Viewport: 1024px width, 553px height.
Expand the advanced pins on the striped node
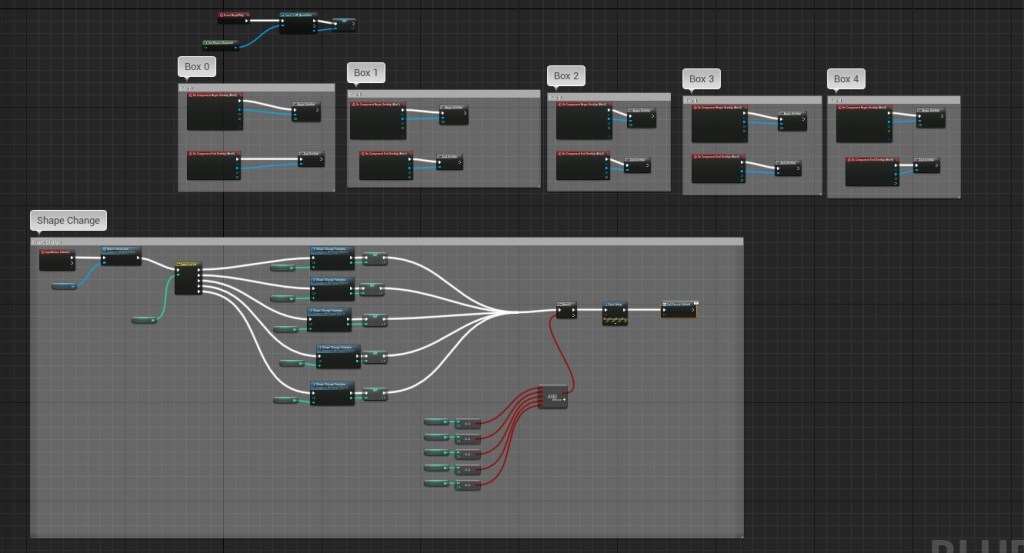pyautogui.click(x=614, y=322)
